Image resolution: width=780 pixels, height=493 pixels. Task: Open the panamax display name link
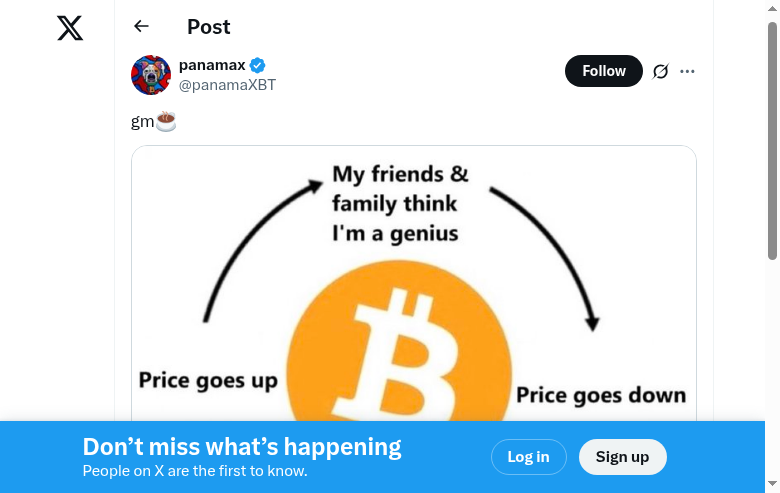(x=212, y=66)
